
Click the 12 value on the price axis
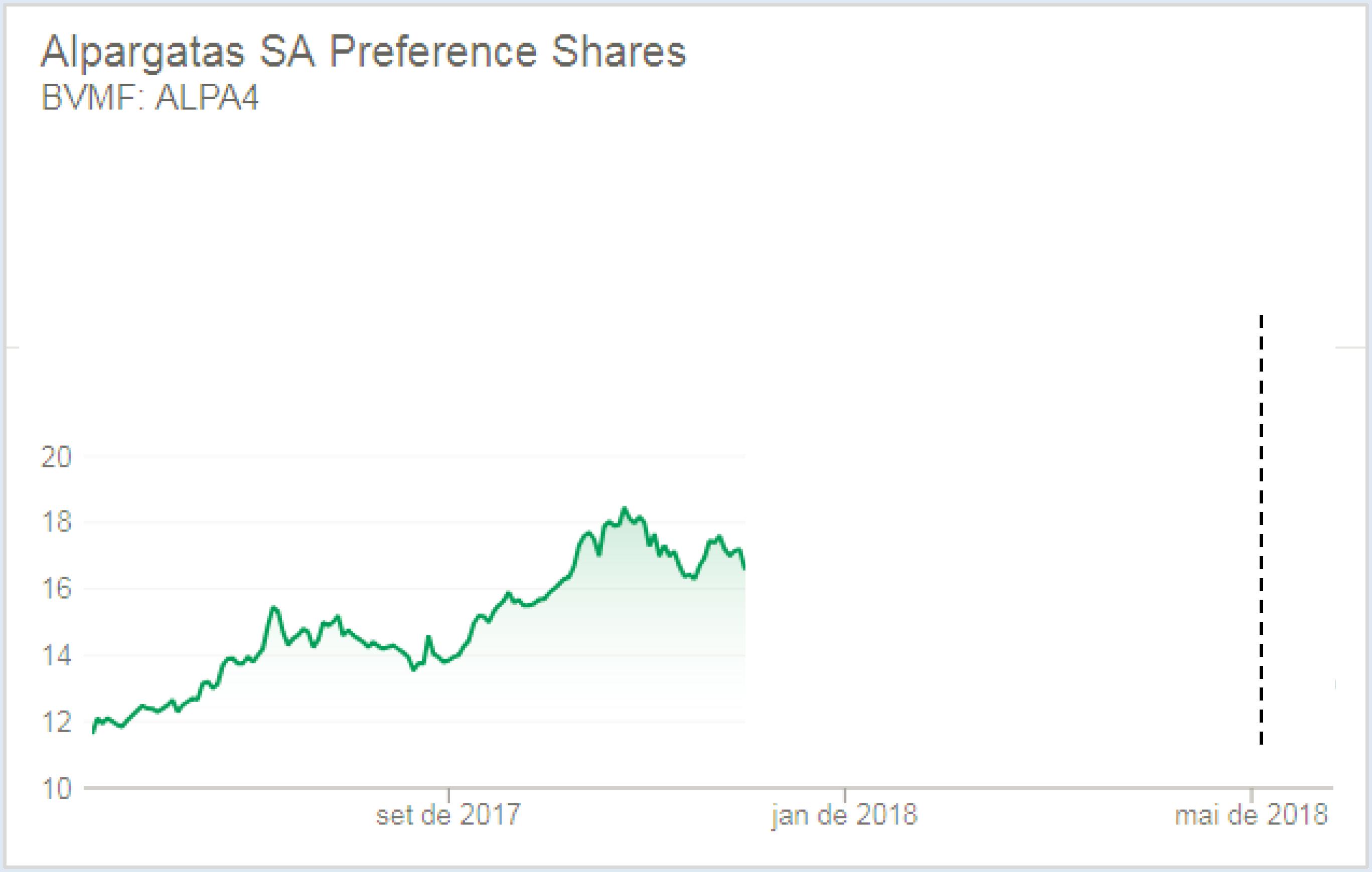coord(56,722)
